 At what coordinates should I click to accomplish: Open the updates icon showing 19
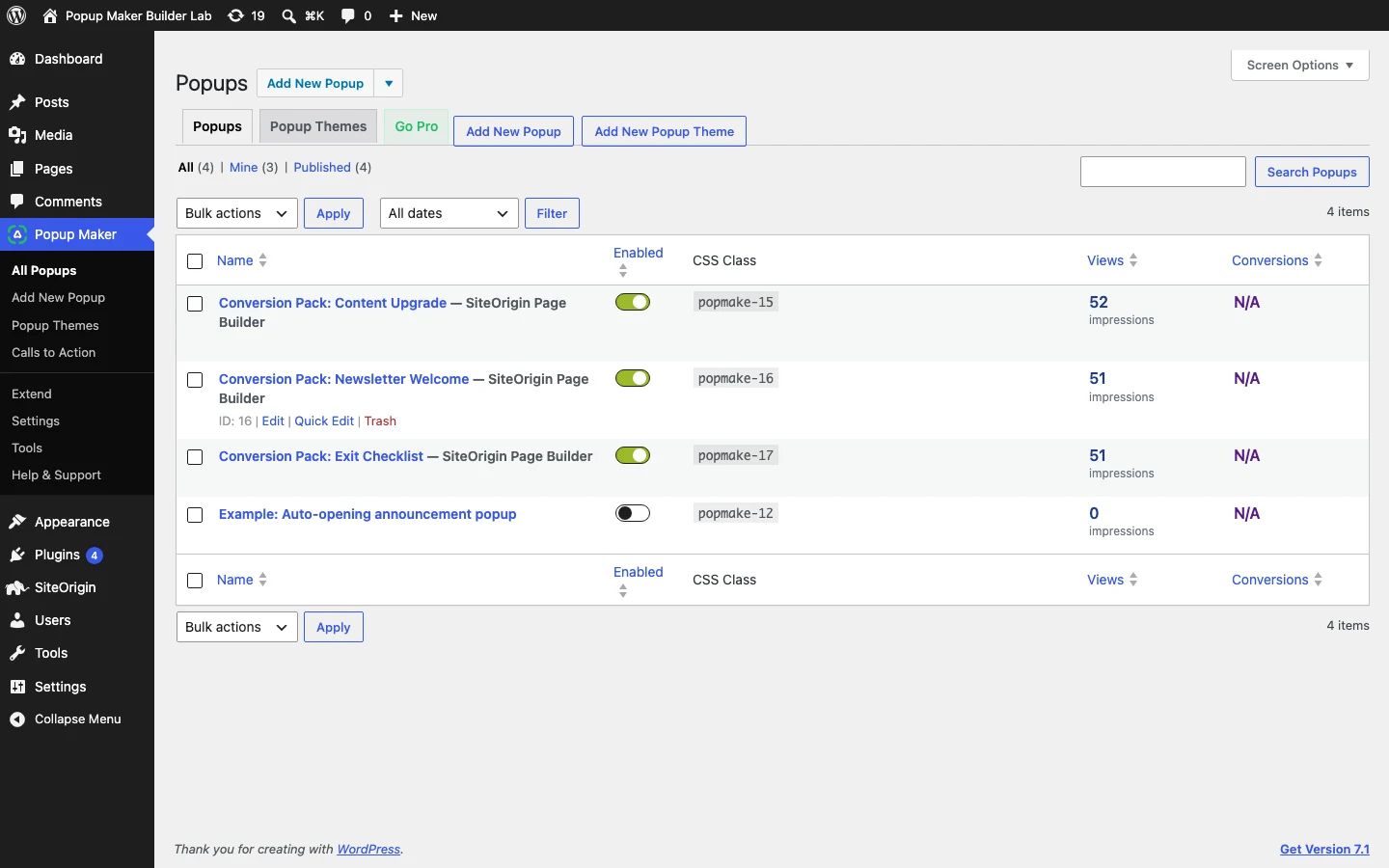click(235, 15)
